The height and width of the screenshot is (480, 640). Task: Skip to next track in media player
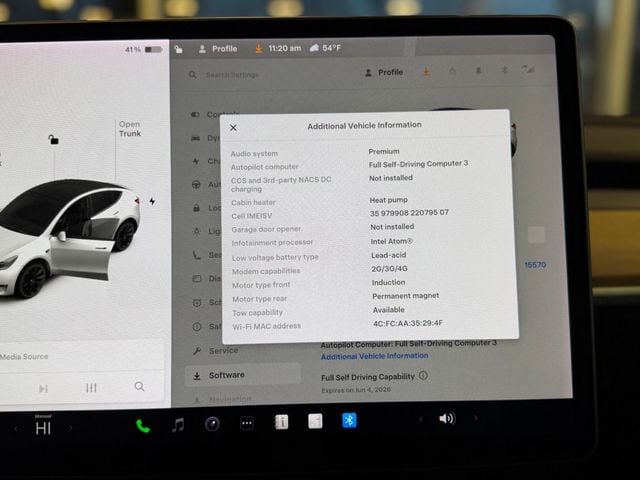coord(43,388)
